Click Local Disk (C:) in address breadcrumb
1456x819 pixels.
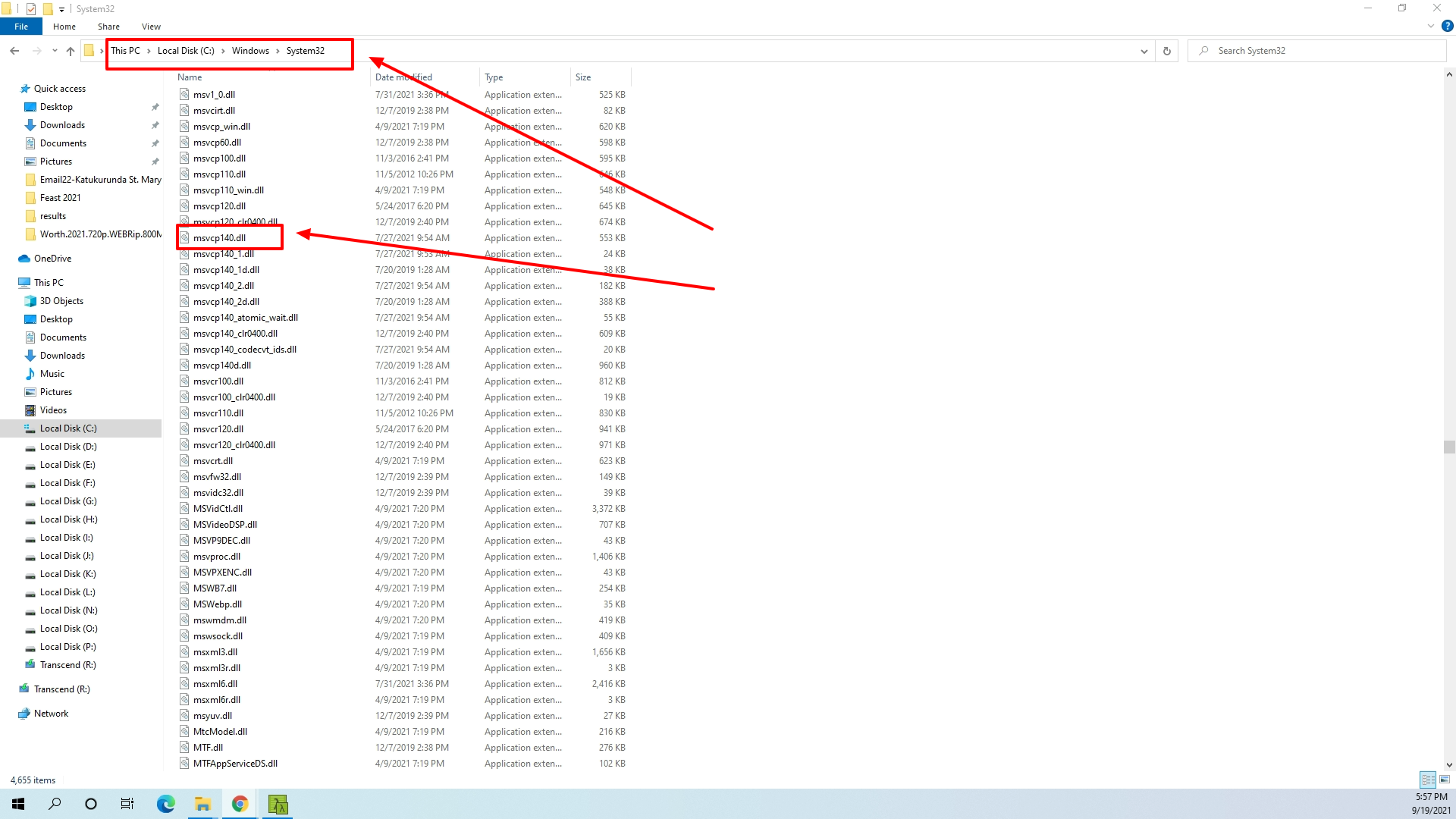pos(186,51)
